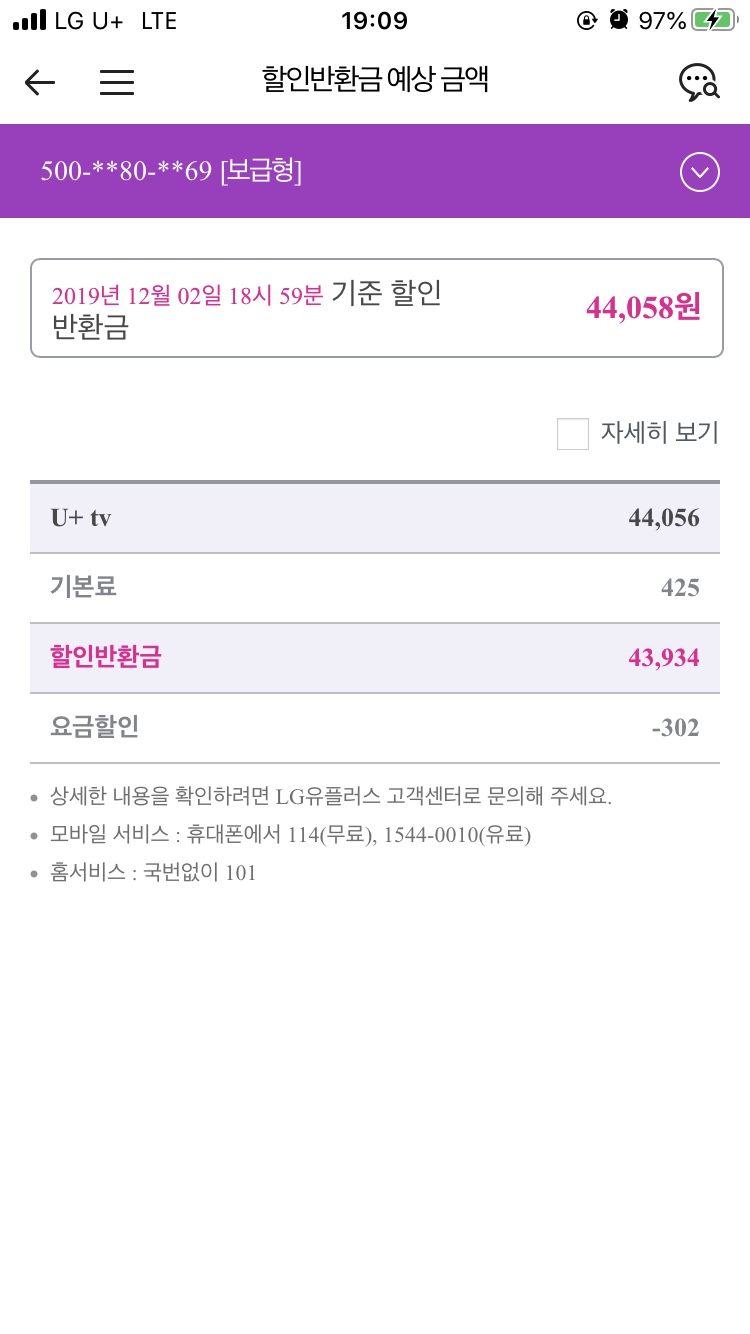This screenshot has height=1334, width=750.
Task: Tap the 19:09 status bar clock
Action: point(374,20)
